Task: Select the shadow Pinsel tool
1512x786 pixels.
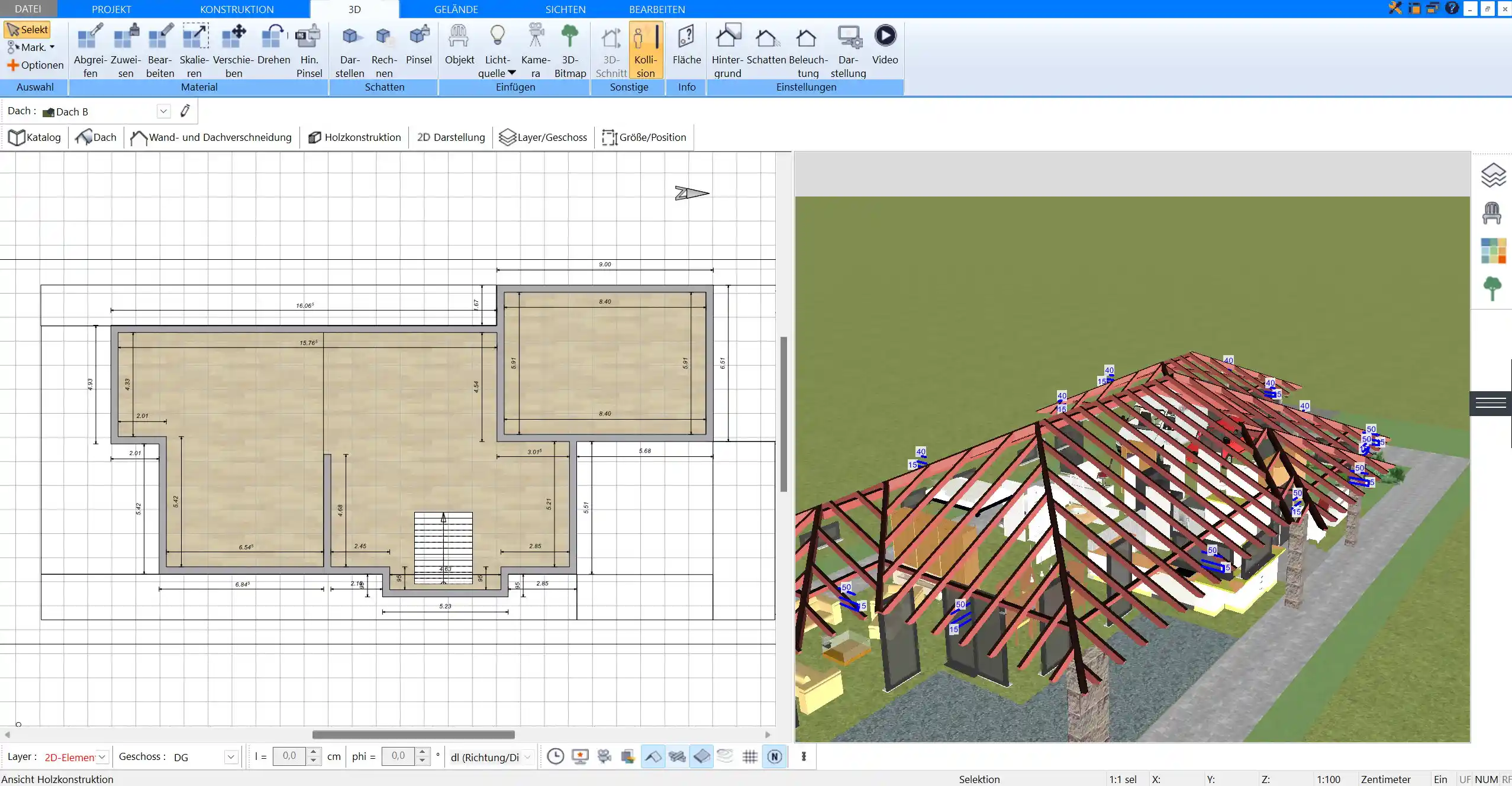Action: [x=419, y=45]
